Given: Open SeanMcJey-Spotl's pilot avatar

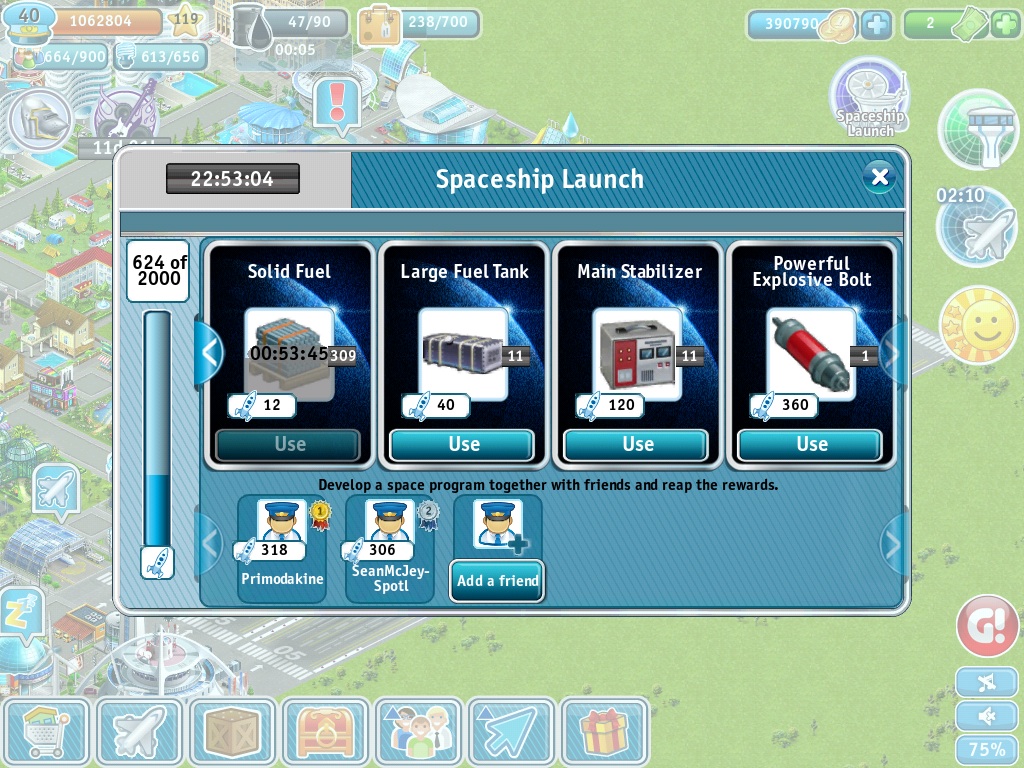Looking at the screenshot, I should [389, 520].
